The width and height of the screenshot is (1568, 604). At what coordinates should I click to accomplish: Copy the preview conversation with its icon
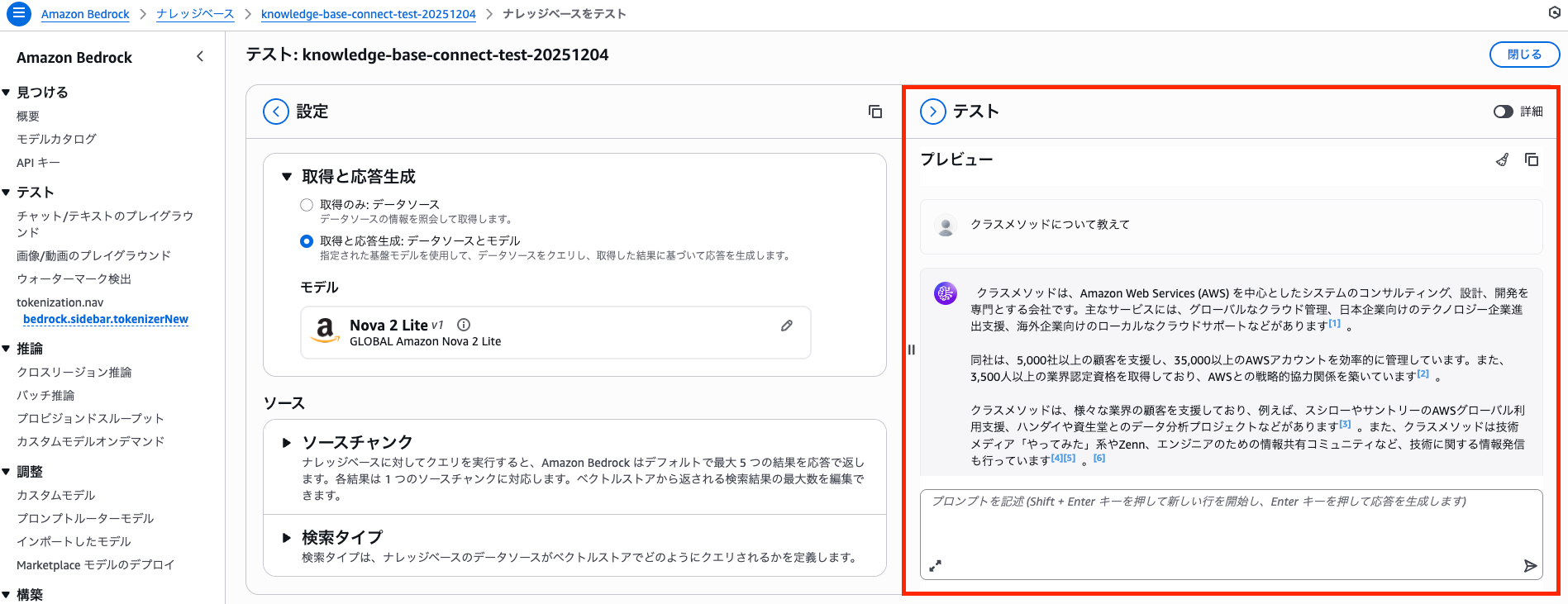click(1532, 159)
